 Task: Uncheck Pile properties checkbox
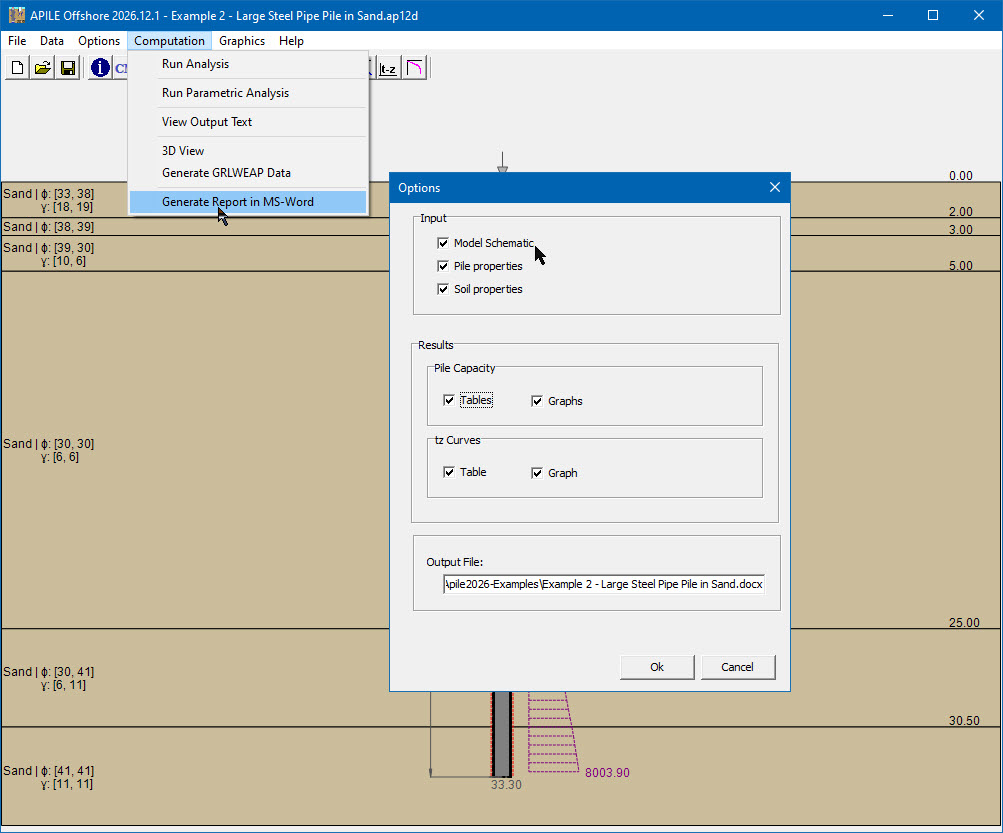tap(443, 266)
